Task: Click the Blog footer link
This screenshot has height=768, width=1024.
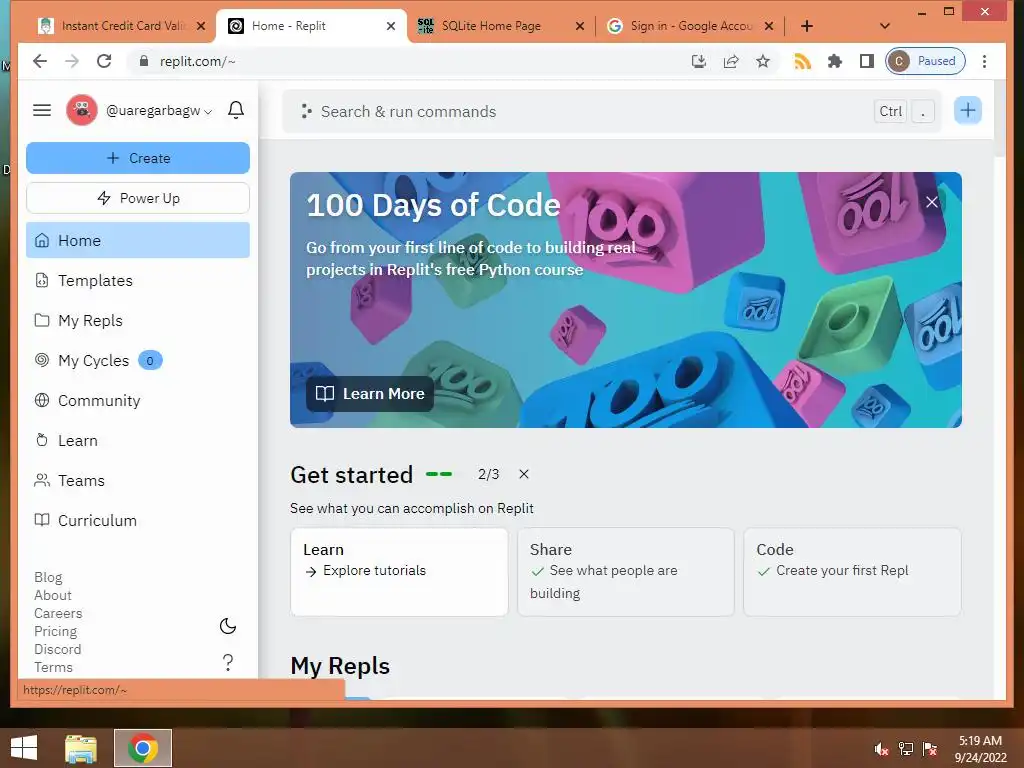Action: (x=48, y=577)
